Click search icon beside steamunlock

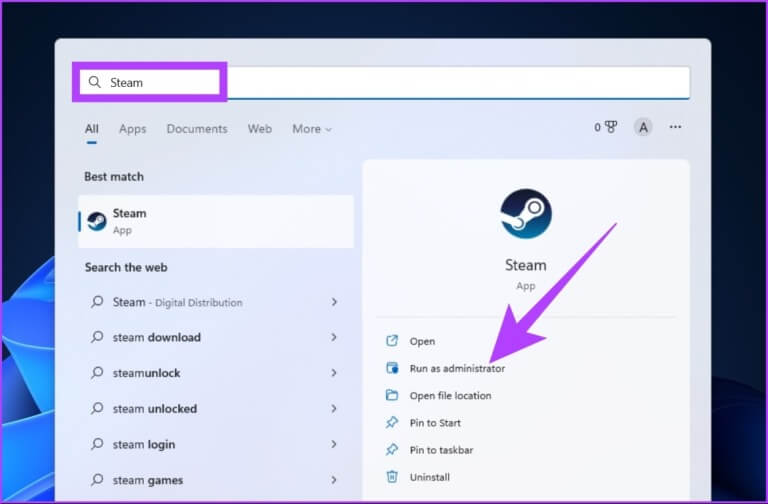tap(97, 373)
